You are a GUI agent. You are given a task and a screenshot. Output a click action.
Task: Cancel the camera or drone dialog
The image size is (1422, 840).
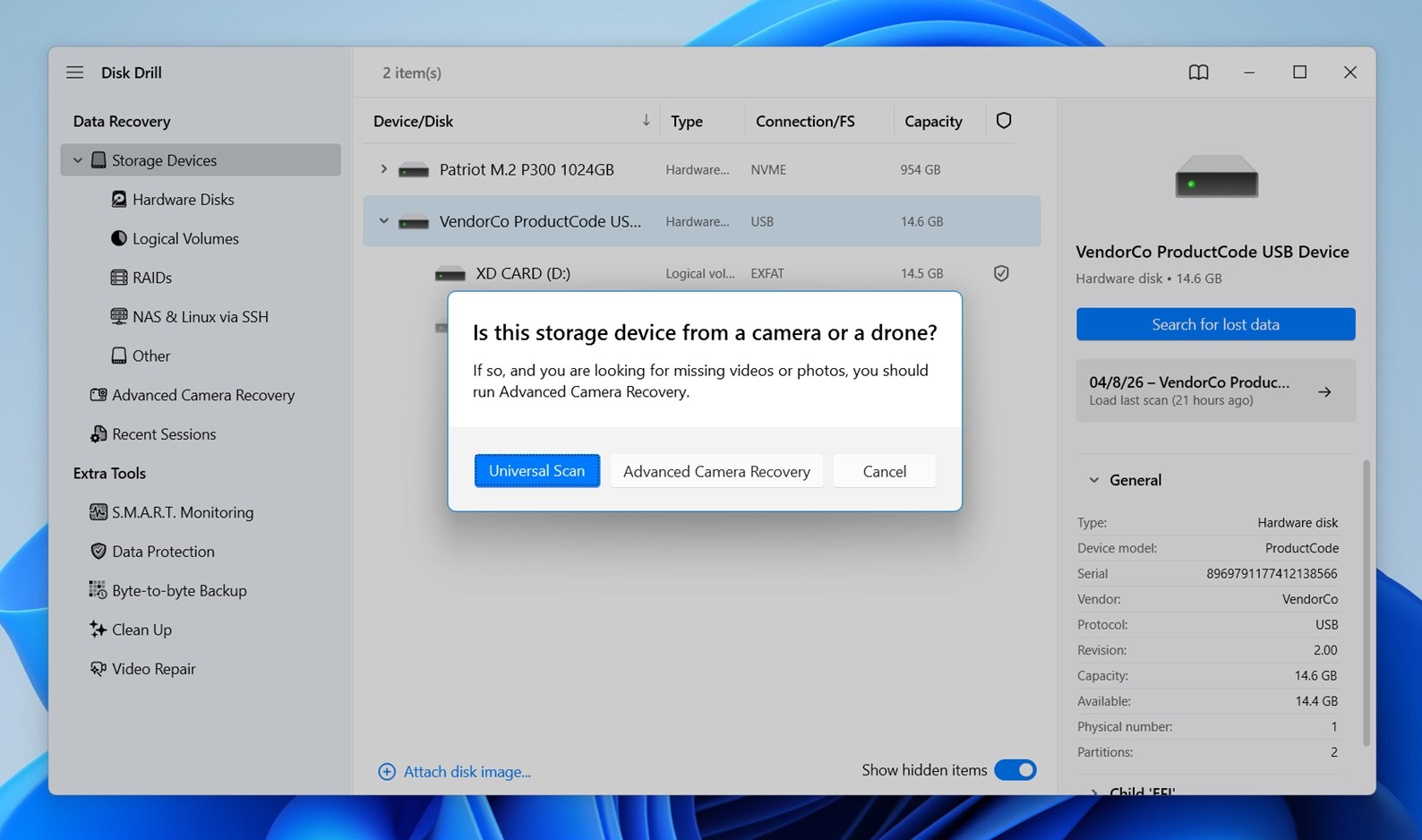pos(885,471)
